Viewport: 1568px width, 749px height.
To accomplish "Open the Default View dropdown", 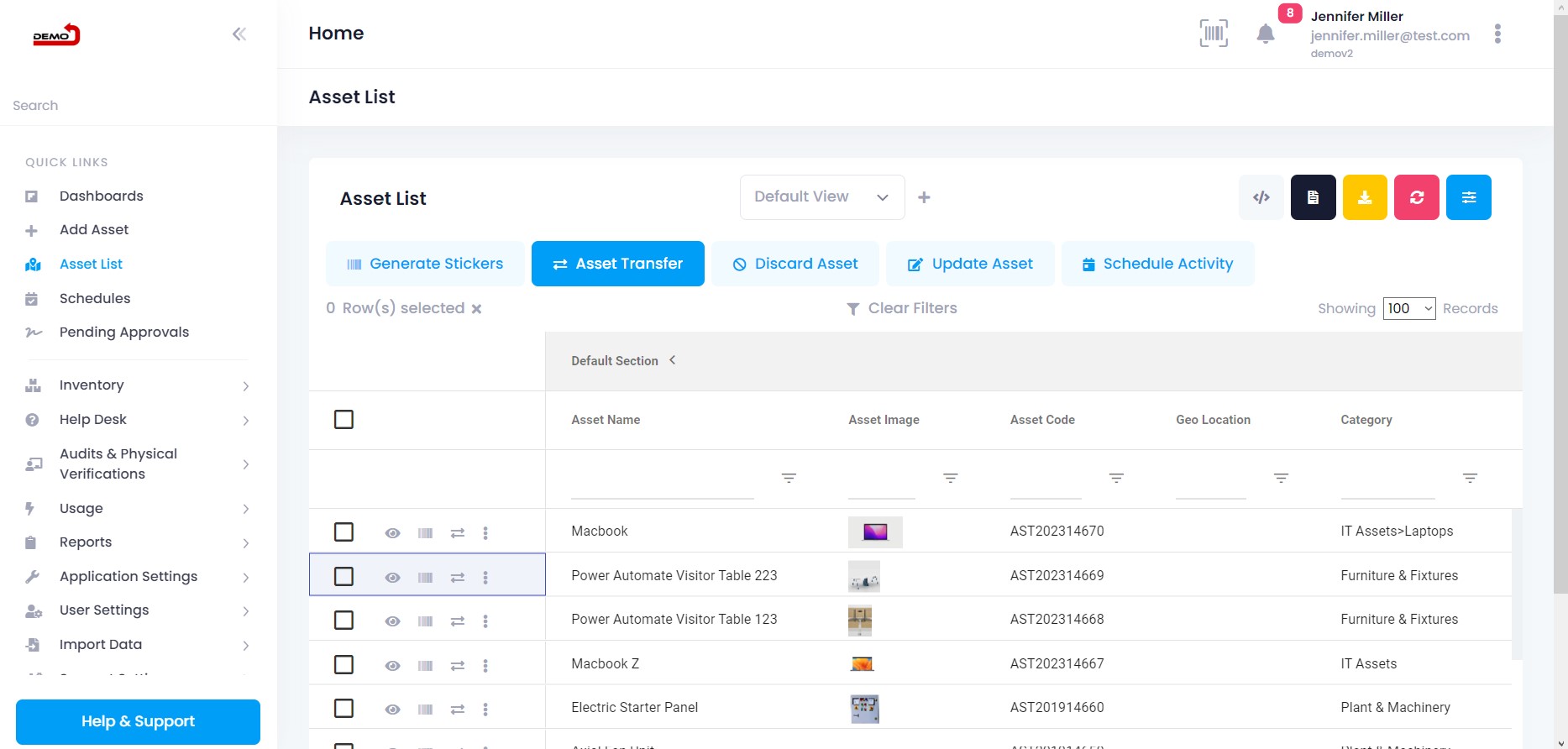I will click(822, 197).
